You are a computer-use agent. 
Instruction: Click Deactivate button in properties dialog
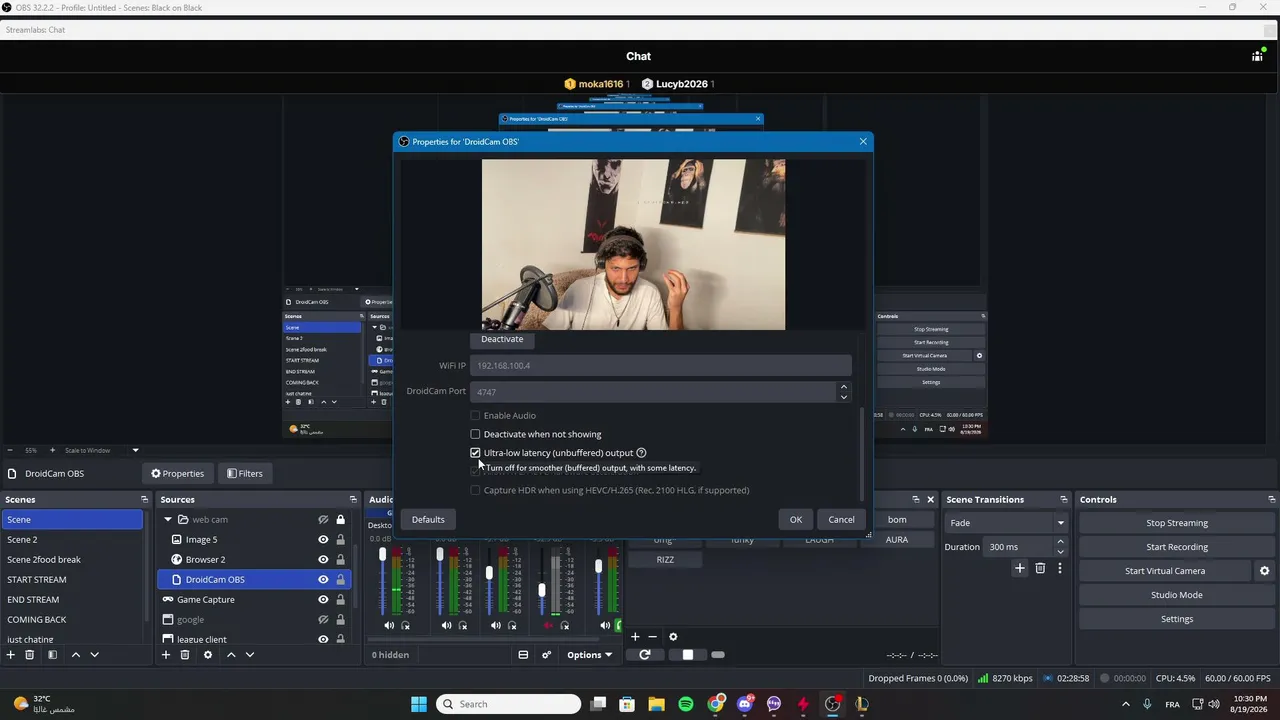pos(502,339)
